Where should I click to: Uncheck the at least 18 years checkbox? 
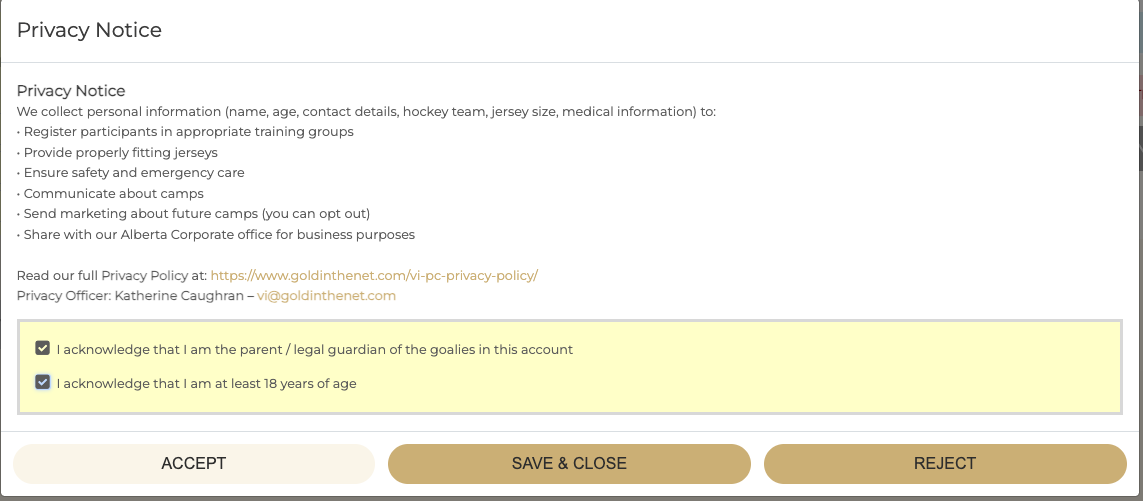42,382
